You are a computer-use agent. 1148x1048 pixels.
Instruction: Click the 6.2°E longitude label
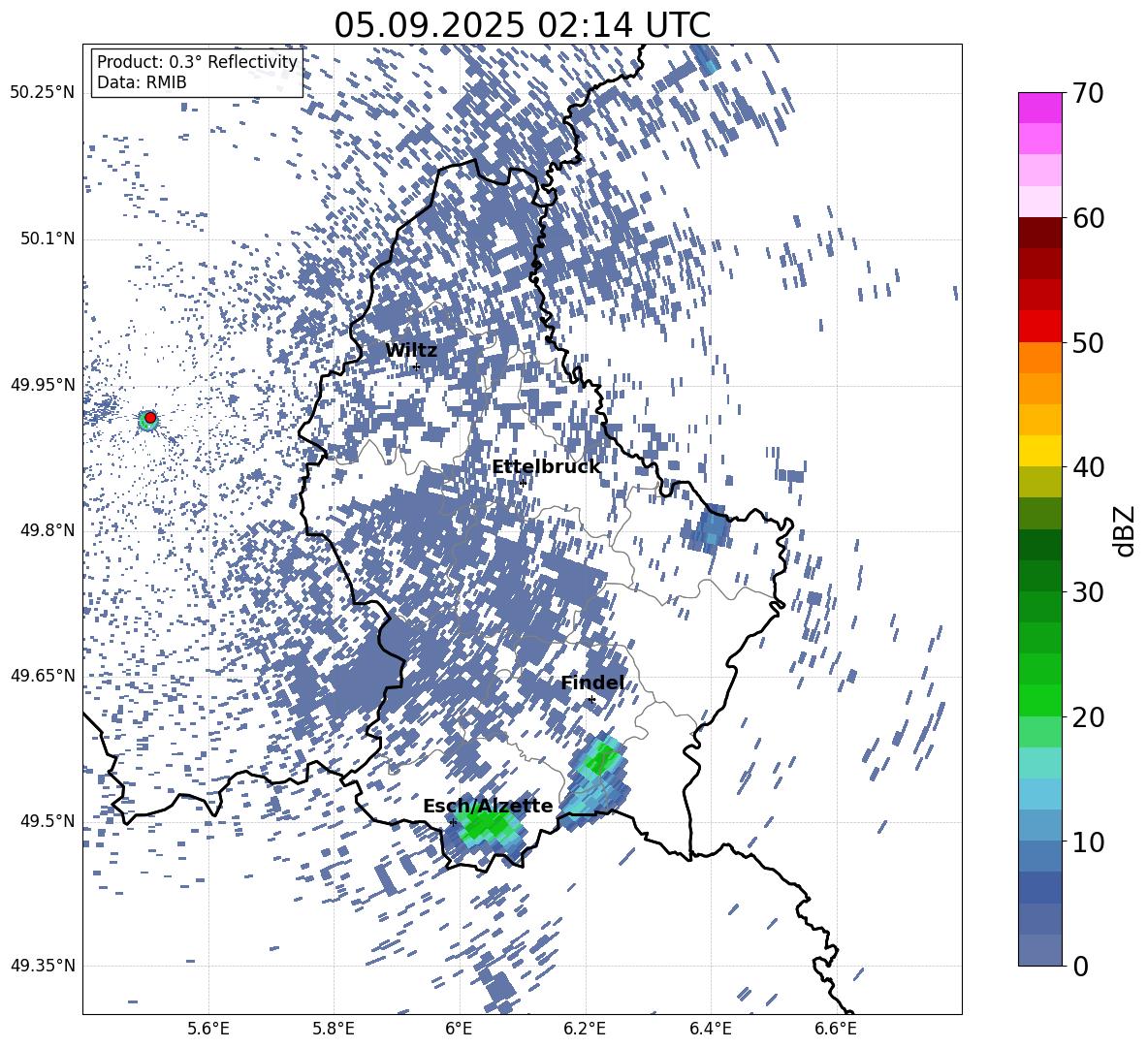point(585,1029)
